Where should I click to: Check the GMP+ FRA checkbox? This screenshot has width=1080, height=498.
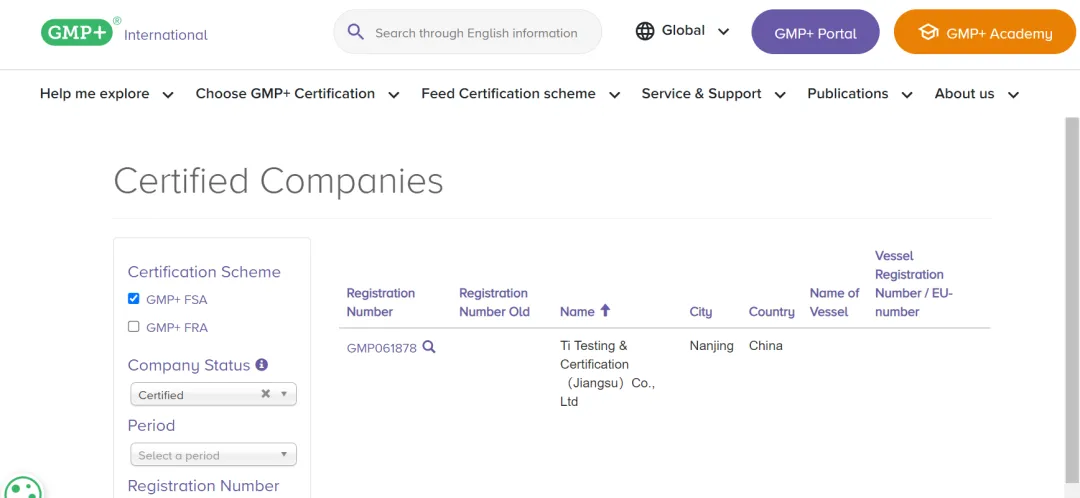134,326
